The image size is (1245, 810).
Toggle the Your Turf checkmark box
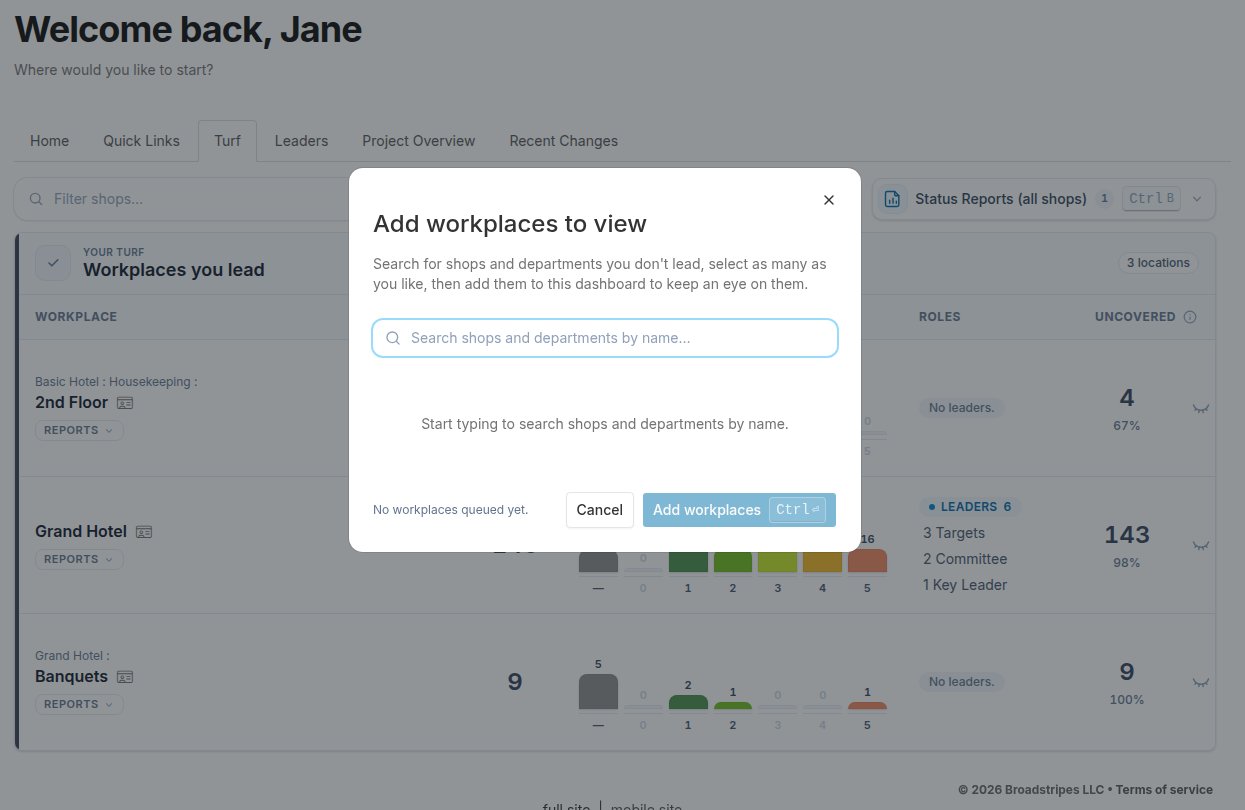click(53, 262)
